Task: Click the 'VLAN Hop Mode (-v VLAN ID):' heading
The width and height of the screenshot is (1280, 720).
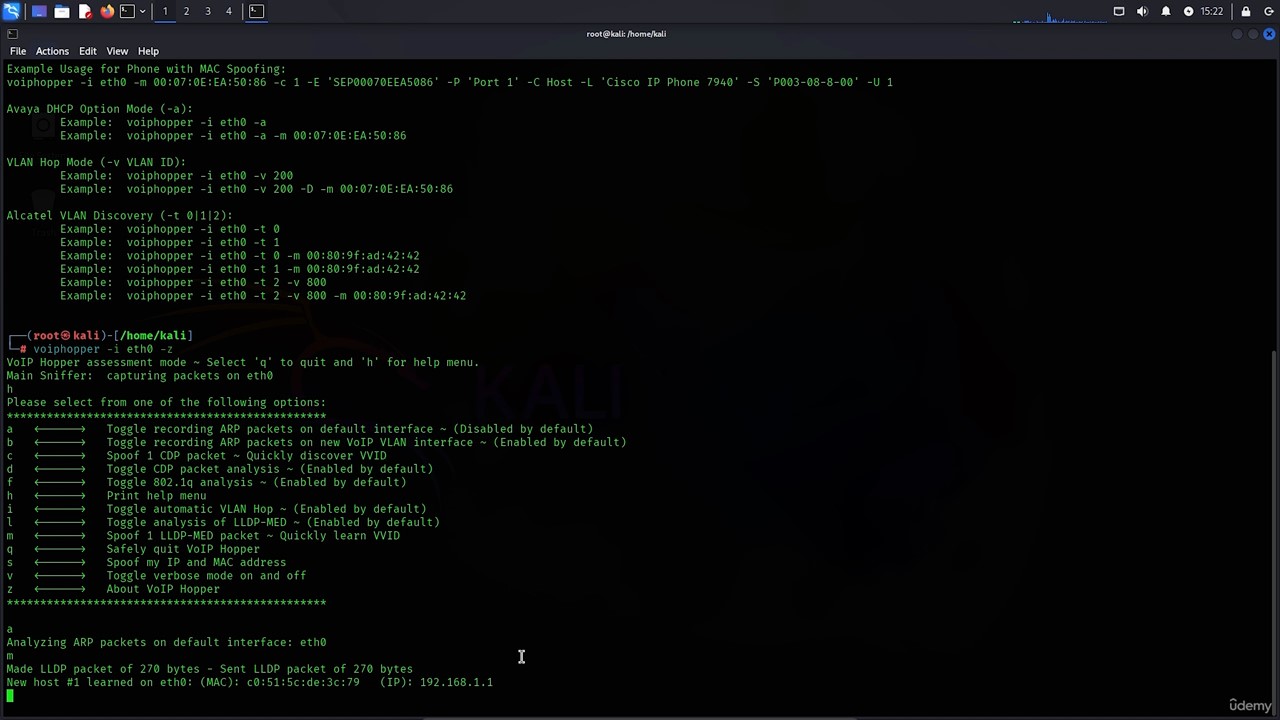Action: pyautogui.click(x=96, y=162)
